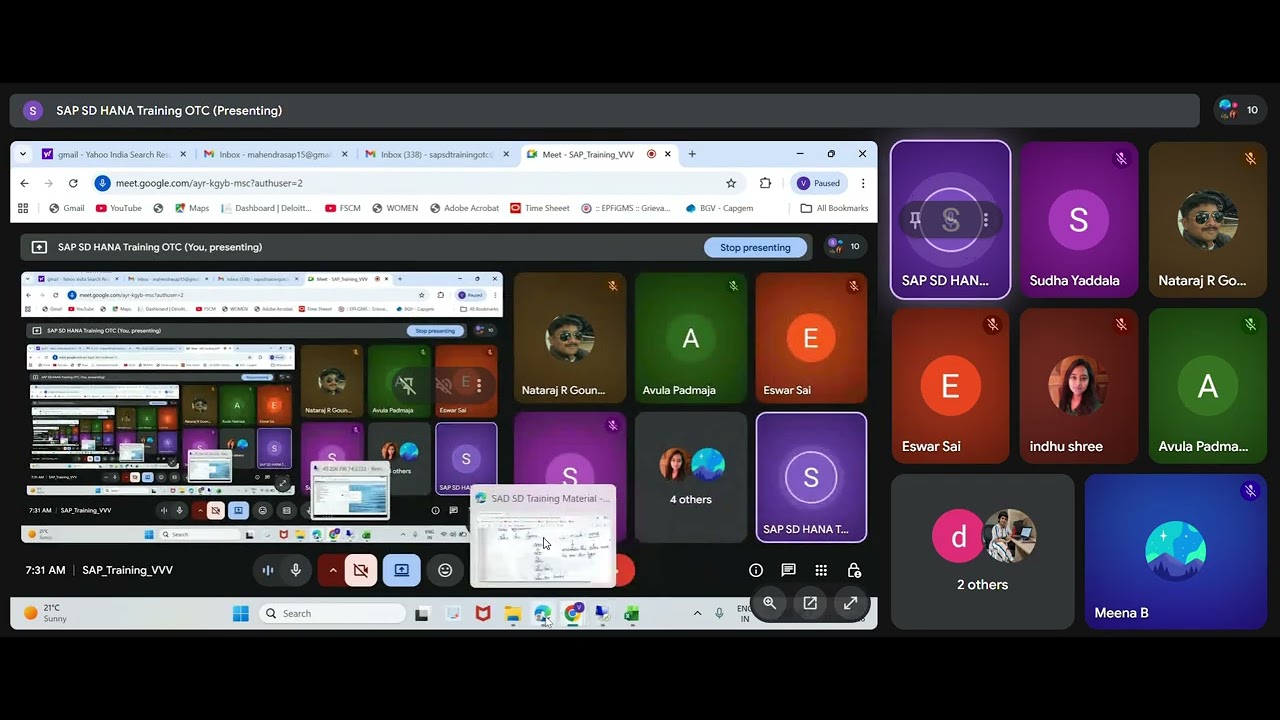1280x720 pixels.
Task: Select the Sudha Yaddala participant tile
Action: click(x=1078, y=219)
